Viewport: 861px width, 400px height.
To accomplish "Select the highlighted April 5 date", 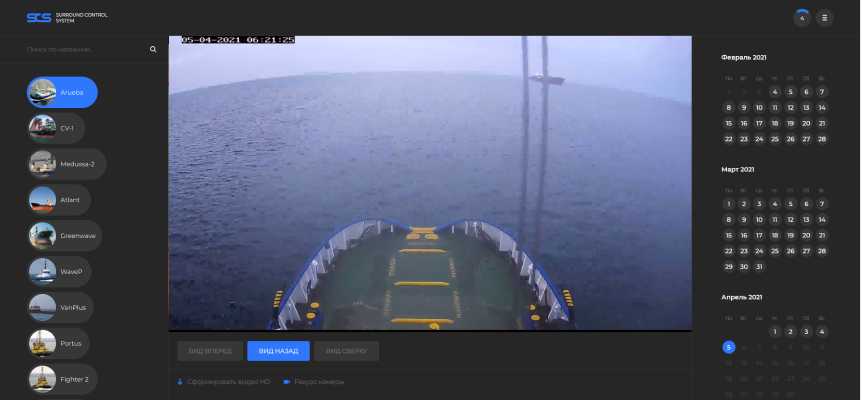I will pos(729,347).
